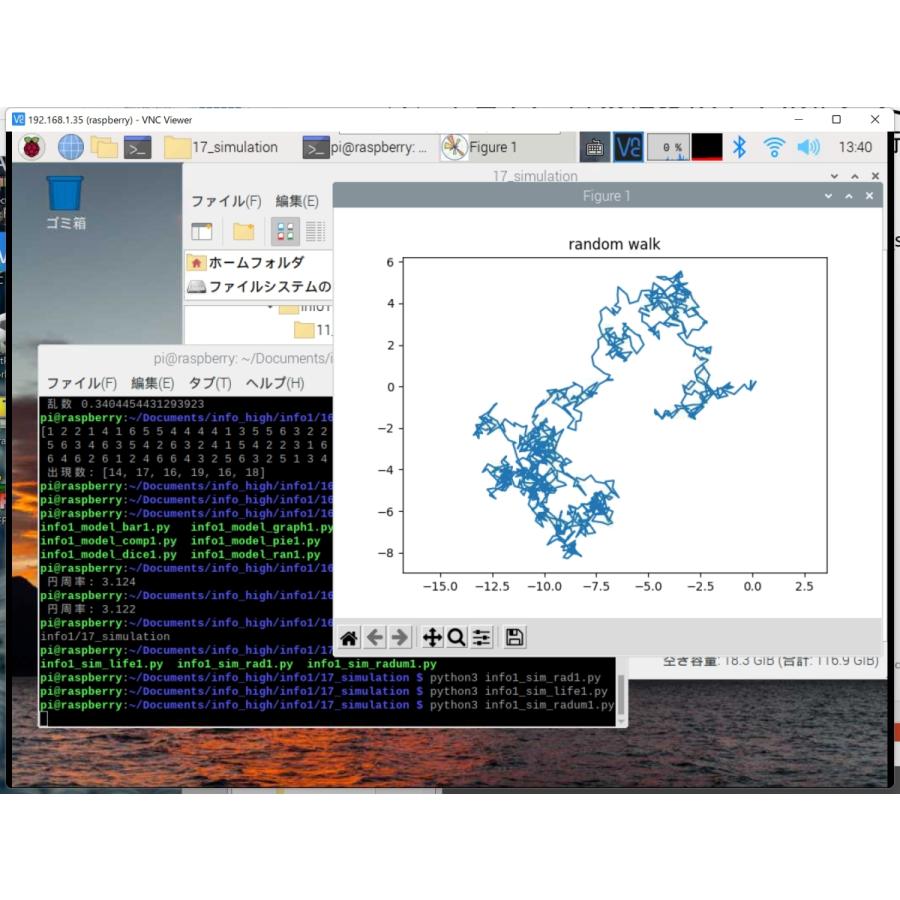
Task: Launch the web browser globe icon
Action: click(x=70, y=147)
